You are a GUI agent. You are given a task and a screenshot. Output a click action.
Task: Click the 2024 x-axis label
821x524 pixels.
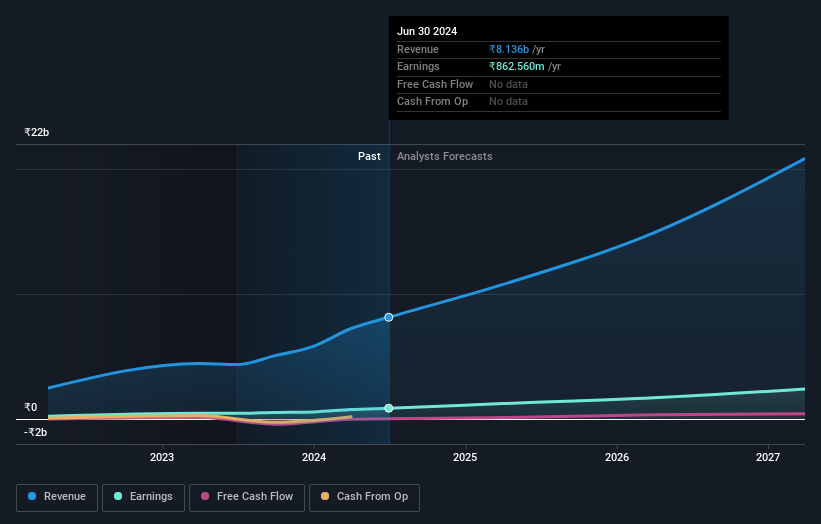tap(314, 458)
